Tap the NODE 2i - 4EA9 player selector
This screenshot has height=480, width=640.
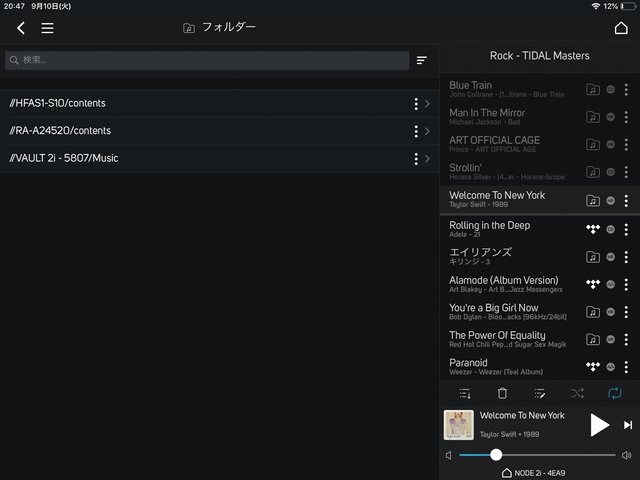(x=539, y=473)
